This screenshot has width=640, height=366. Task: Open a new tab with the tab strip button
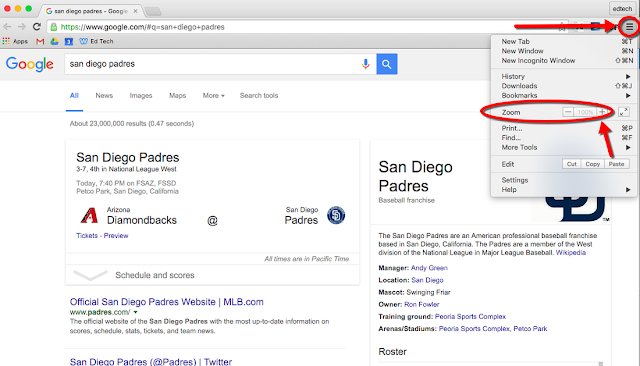(x=153, y=11)
